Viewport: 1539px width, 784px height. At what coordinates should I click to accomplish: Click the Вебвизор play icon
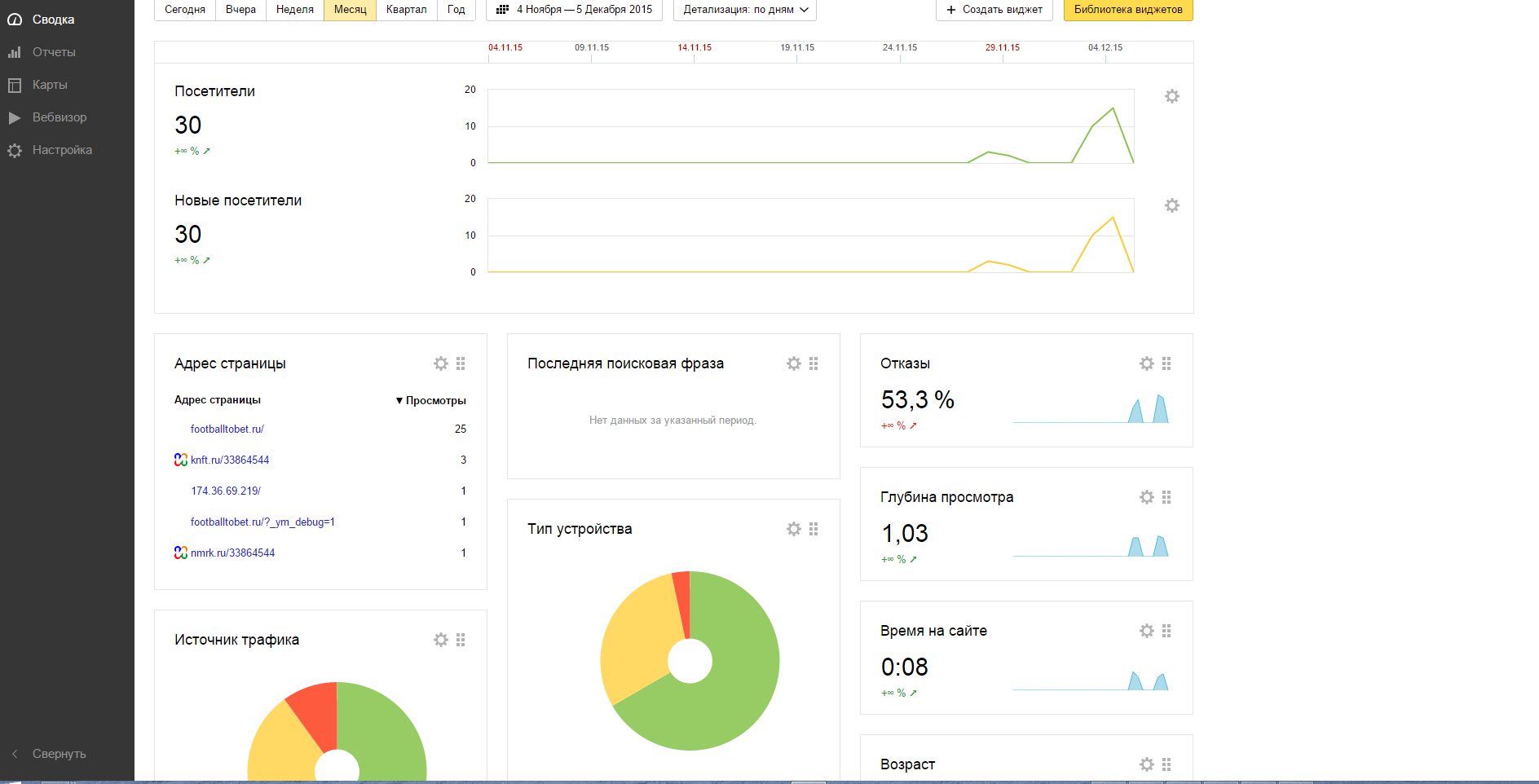[15, 117]
